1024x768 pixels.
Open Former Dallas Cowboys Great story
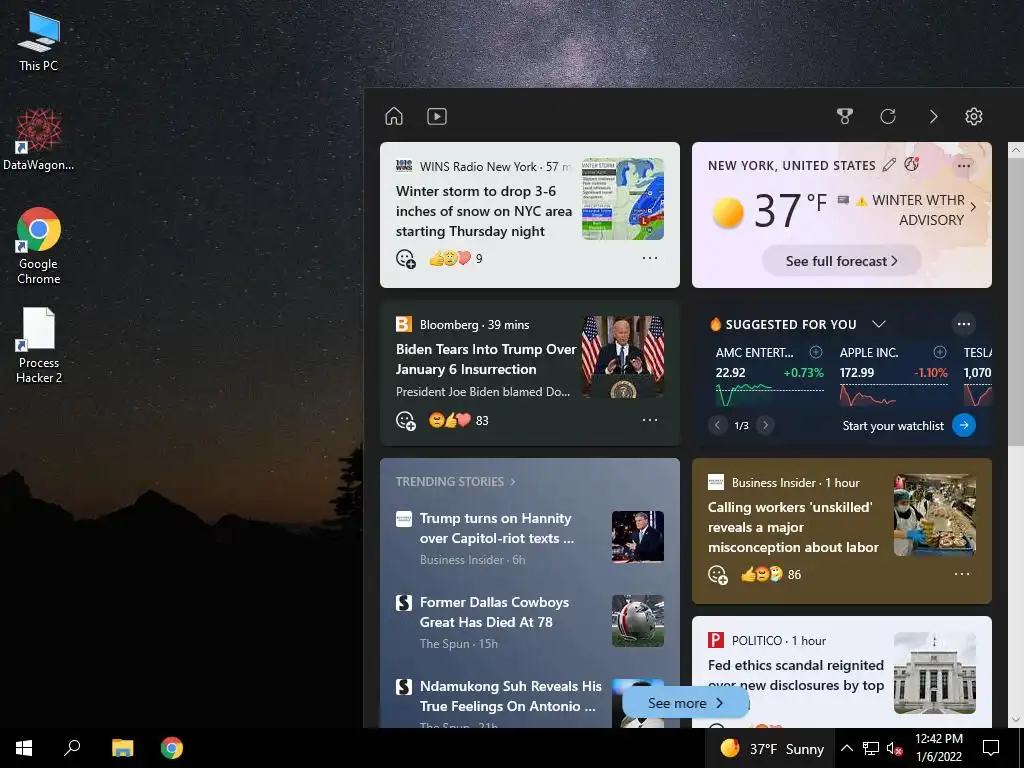click(x=494, y=612)
